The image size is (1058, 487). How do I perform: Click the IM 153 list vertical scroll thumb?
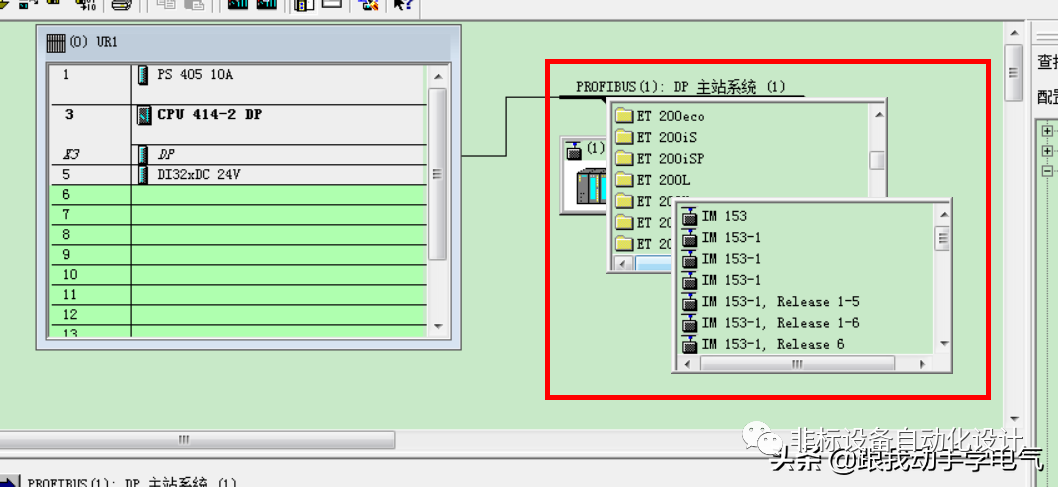click(x=944, y=238)
